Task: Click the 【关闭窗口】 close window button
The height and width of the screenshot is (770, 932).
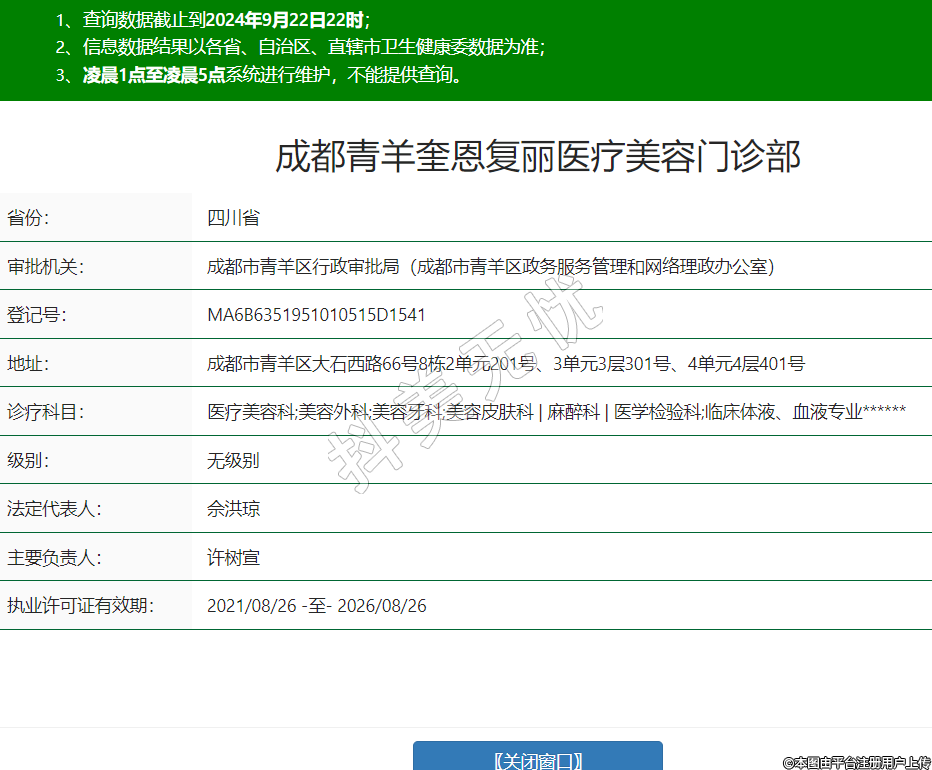Action: [538, 758]
